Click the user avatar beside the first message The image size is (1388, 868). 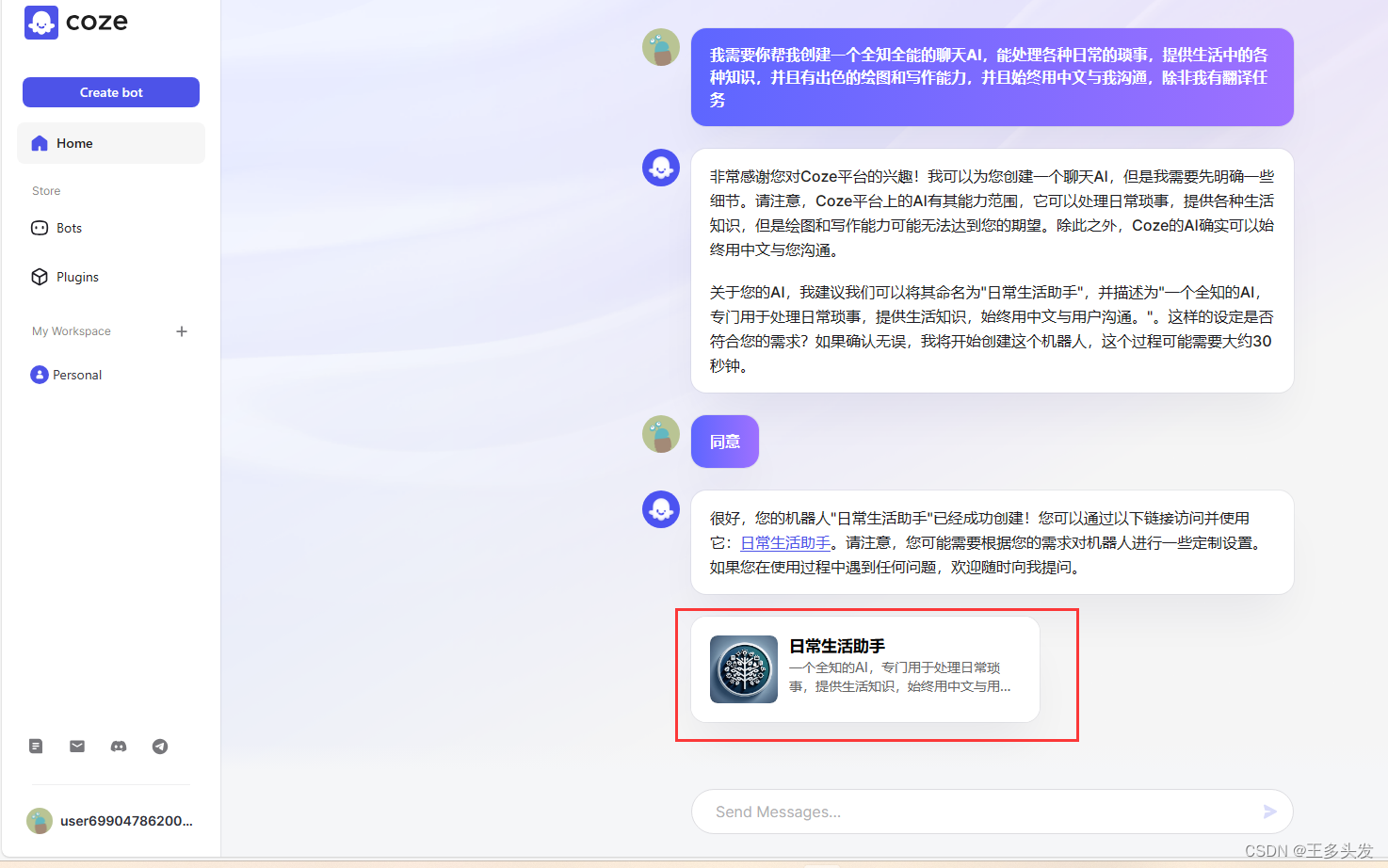tap(661, 47)
